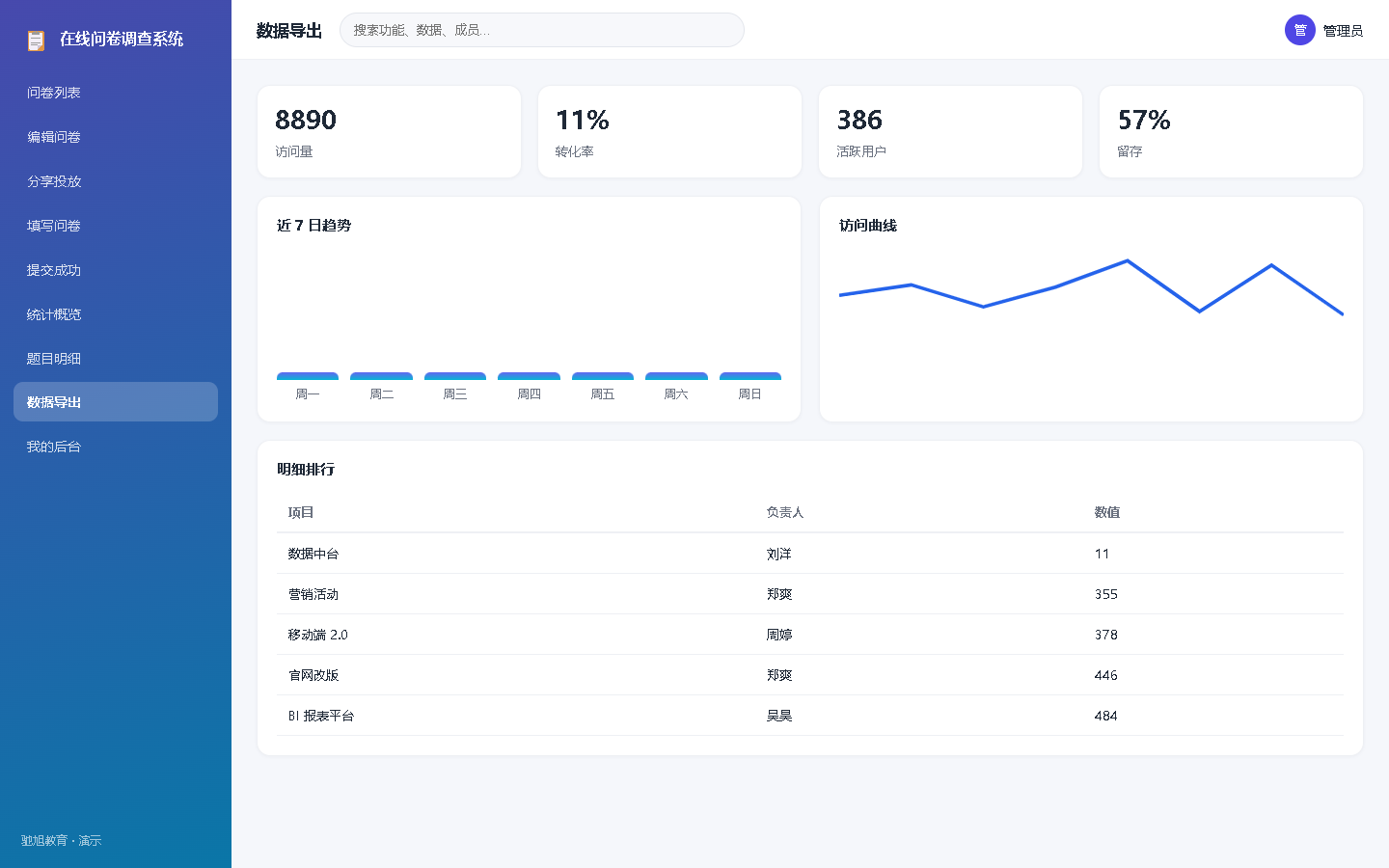Click owner cell 刘洋

pyautogui.click(x=779, y=554)
